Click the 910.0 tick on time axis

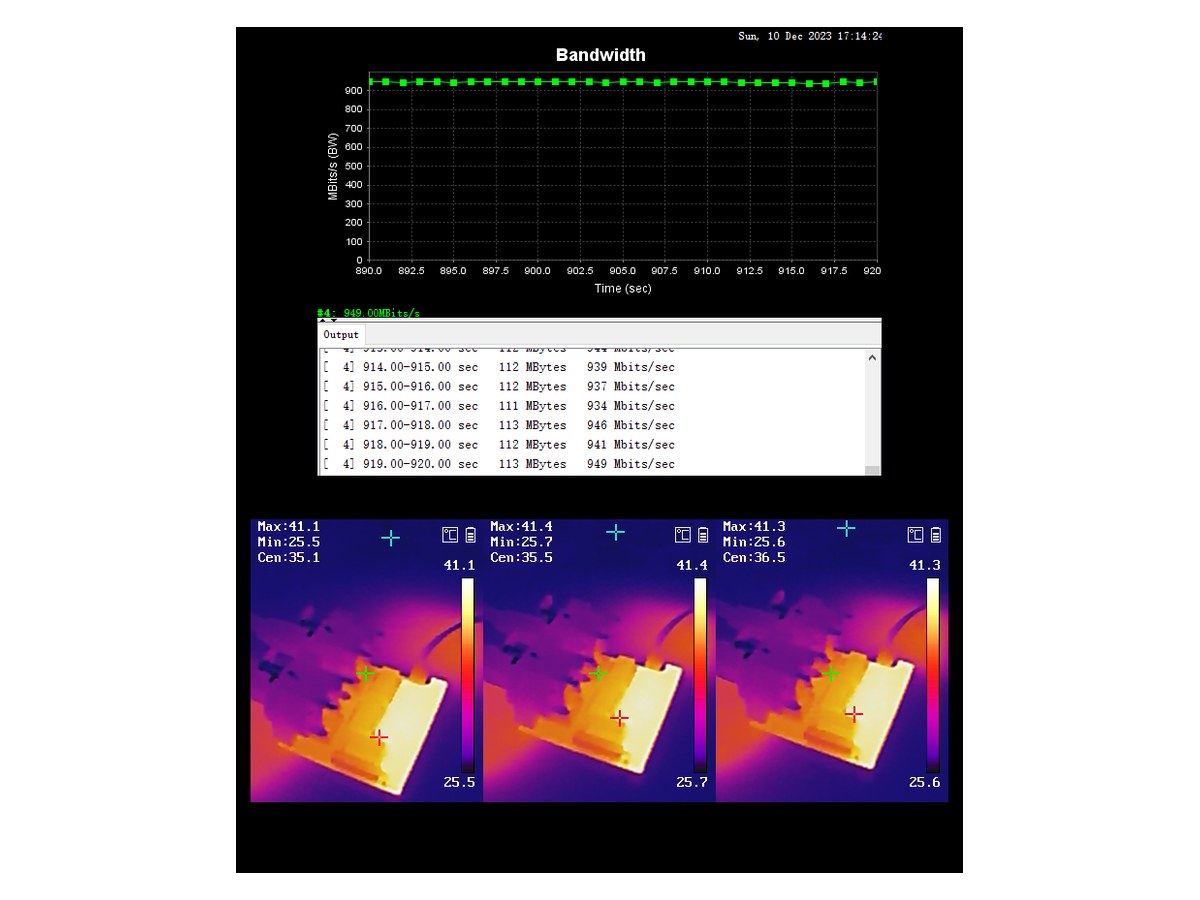point(708,271)
